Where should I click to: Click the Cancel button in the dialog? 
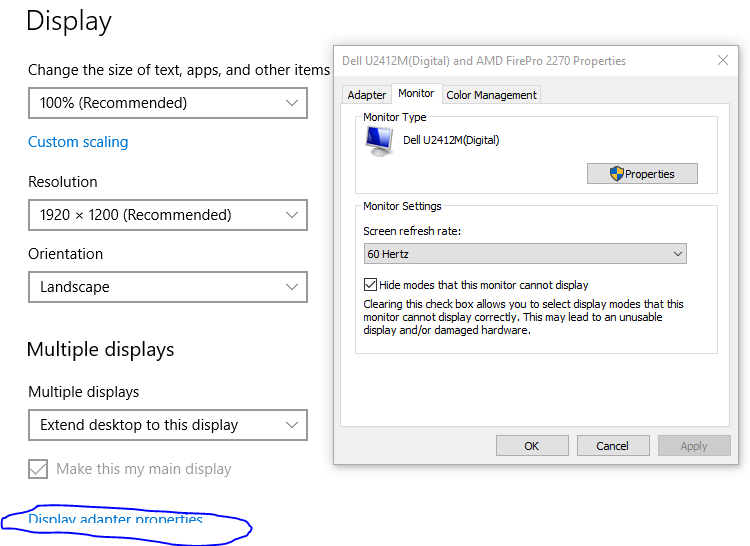point(613,446)
